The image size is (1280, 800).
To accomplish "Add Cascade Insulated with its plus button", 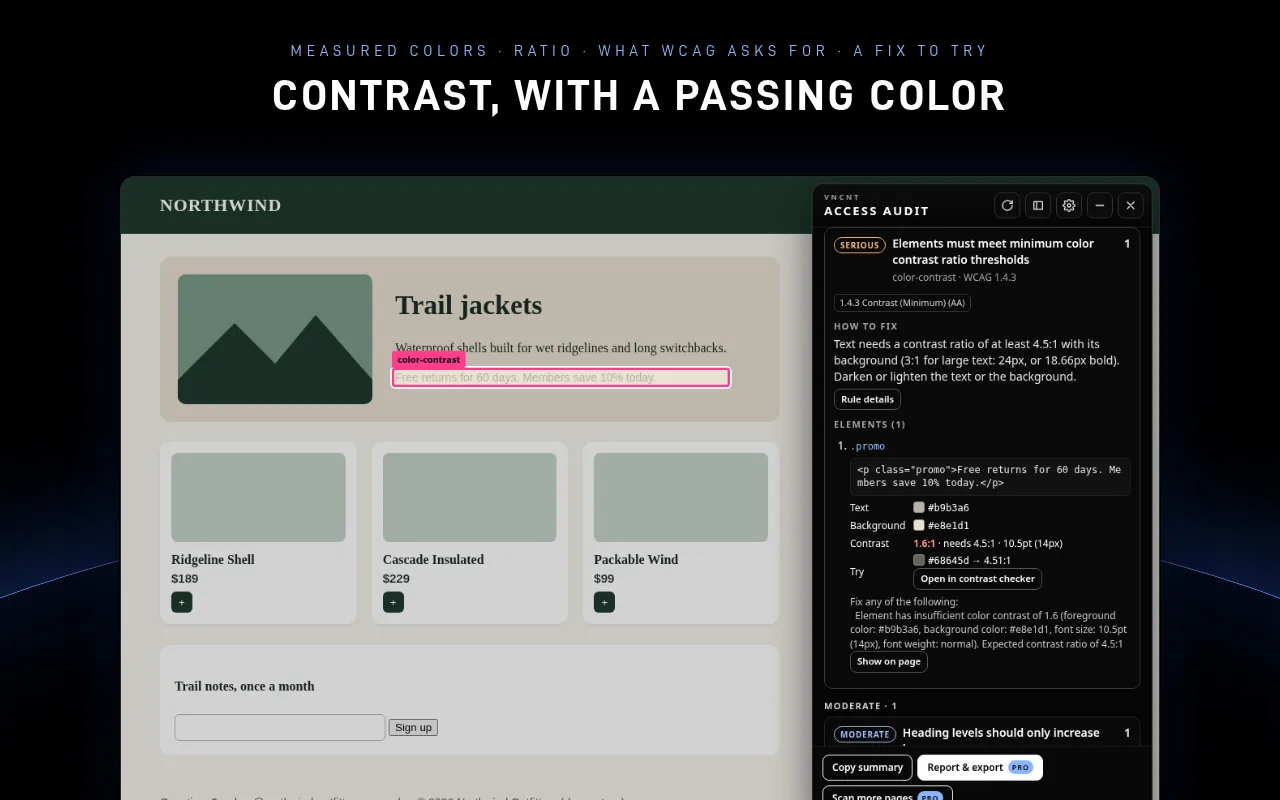I will click(393, 602).
